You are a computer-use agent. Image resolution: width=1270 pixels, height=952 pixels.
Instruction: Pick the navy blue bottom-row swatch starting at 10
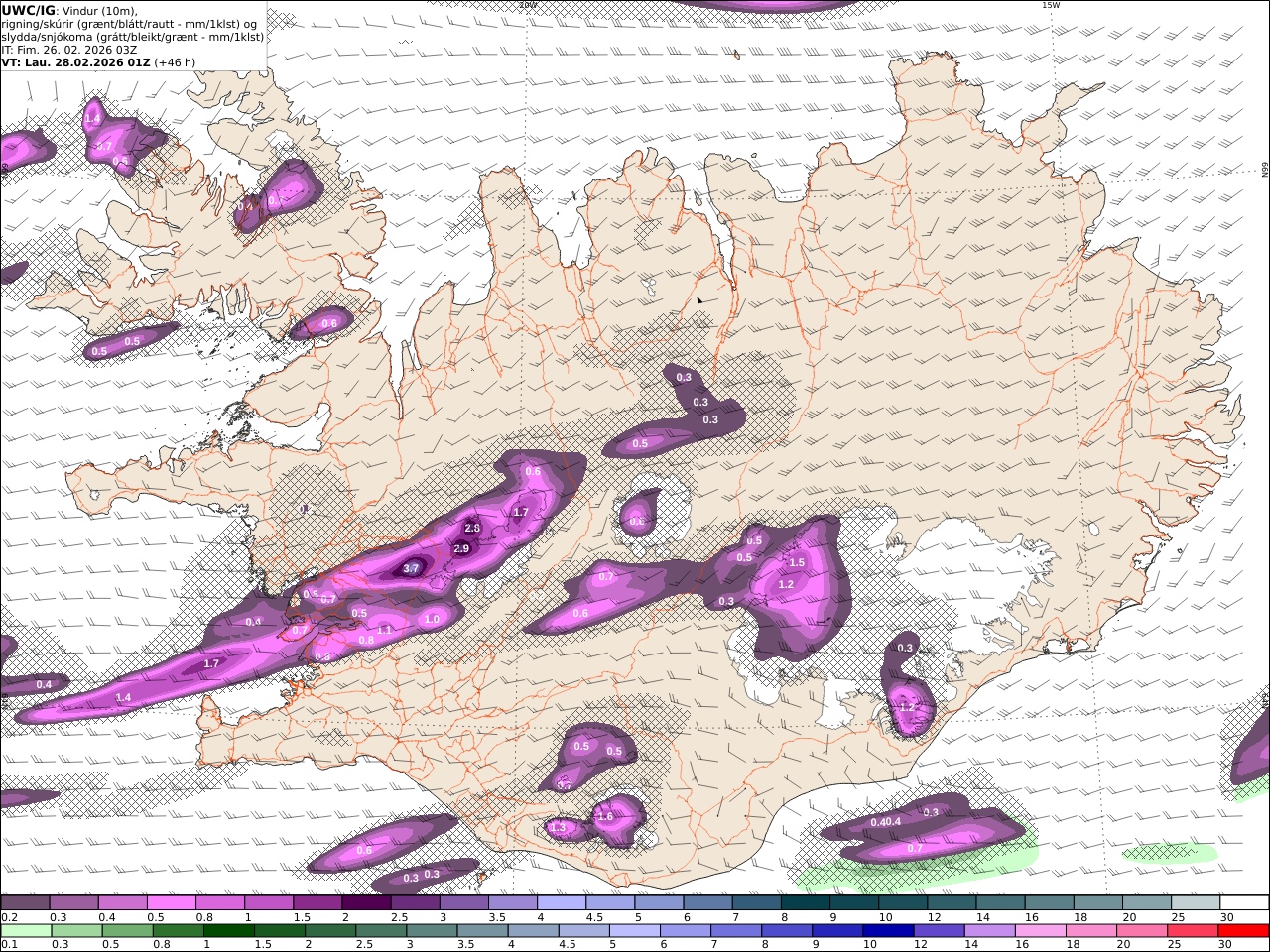coord(889,930)
